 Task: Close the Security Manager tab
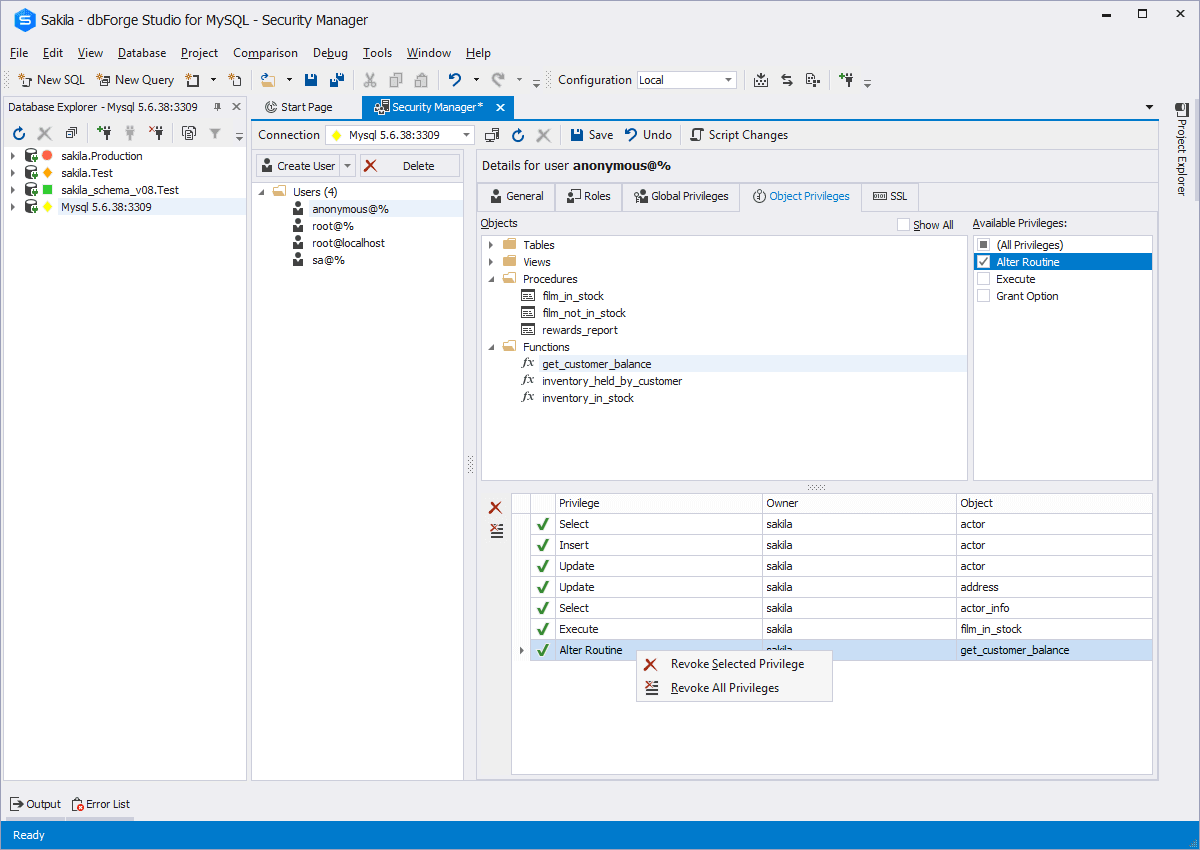point(501,107)
